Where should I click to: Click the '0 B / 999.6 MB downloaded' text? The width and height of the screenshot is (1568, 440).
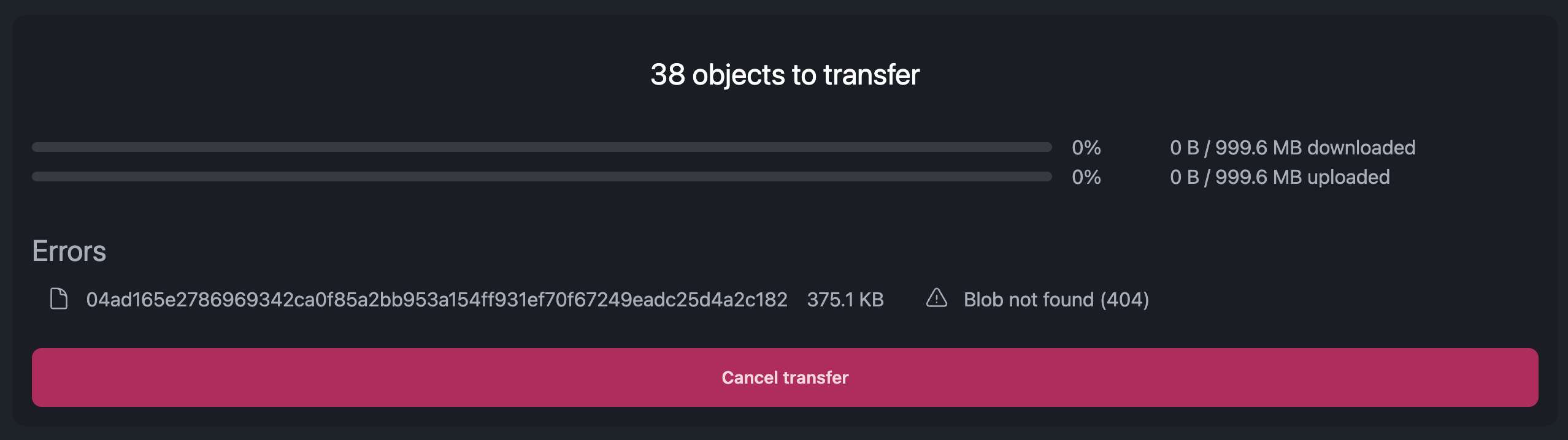(1292, 148)
